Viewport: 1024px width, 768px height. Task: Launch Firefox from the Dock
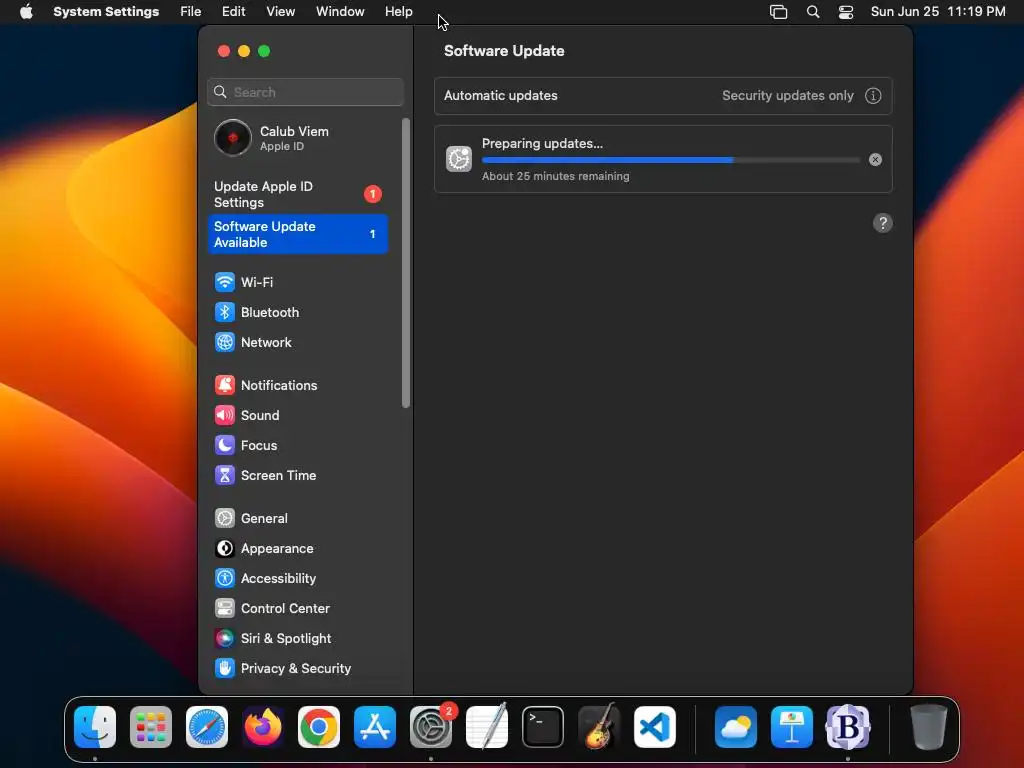pyautogui.click(x=263, y=727)
